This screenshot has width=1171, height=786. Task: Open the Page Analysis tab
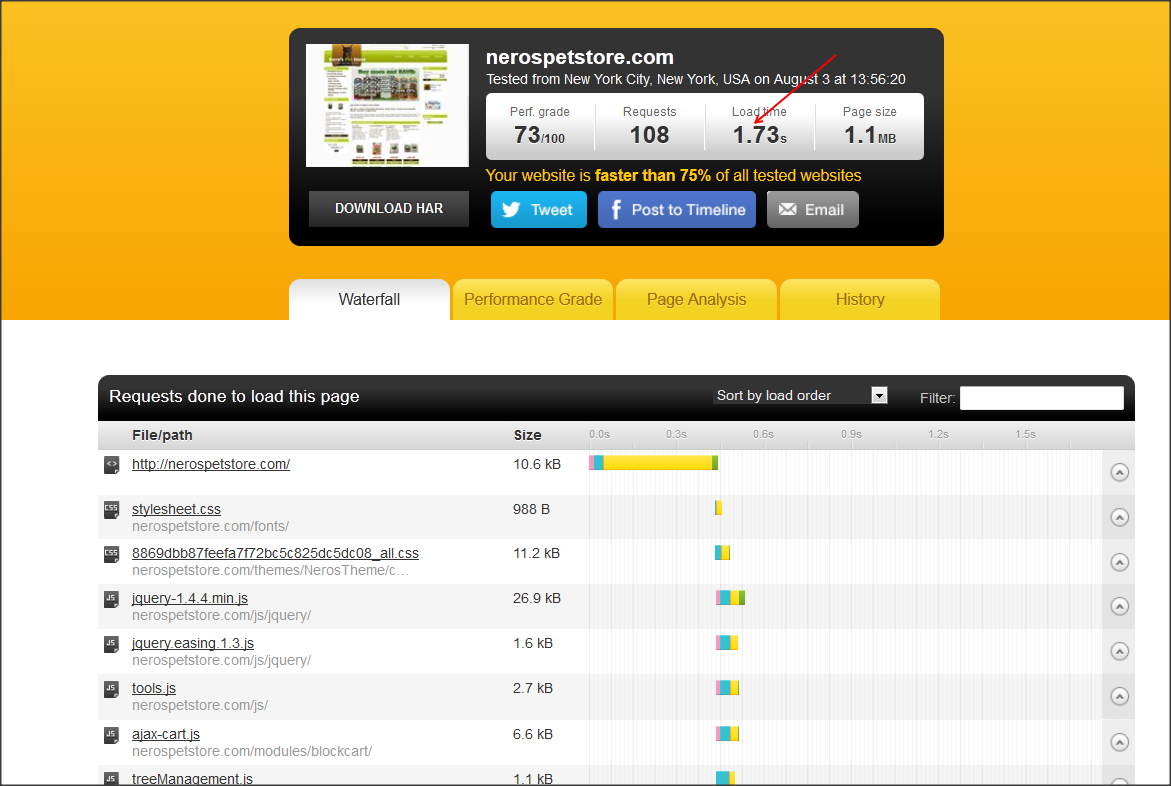coord(696,300)
